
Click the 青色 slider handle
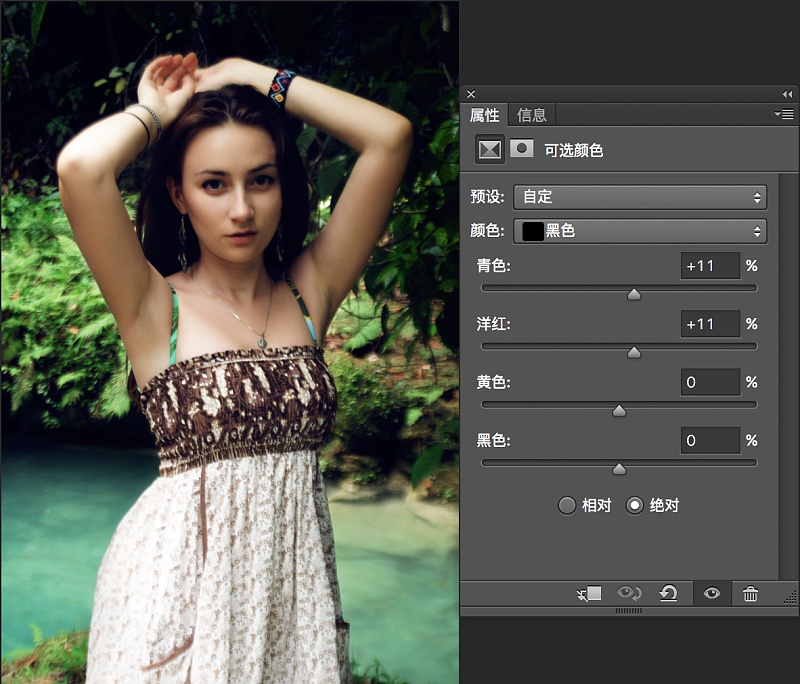point(634,294)
